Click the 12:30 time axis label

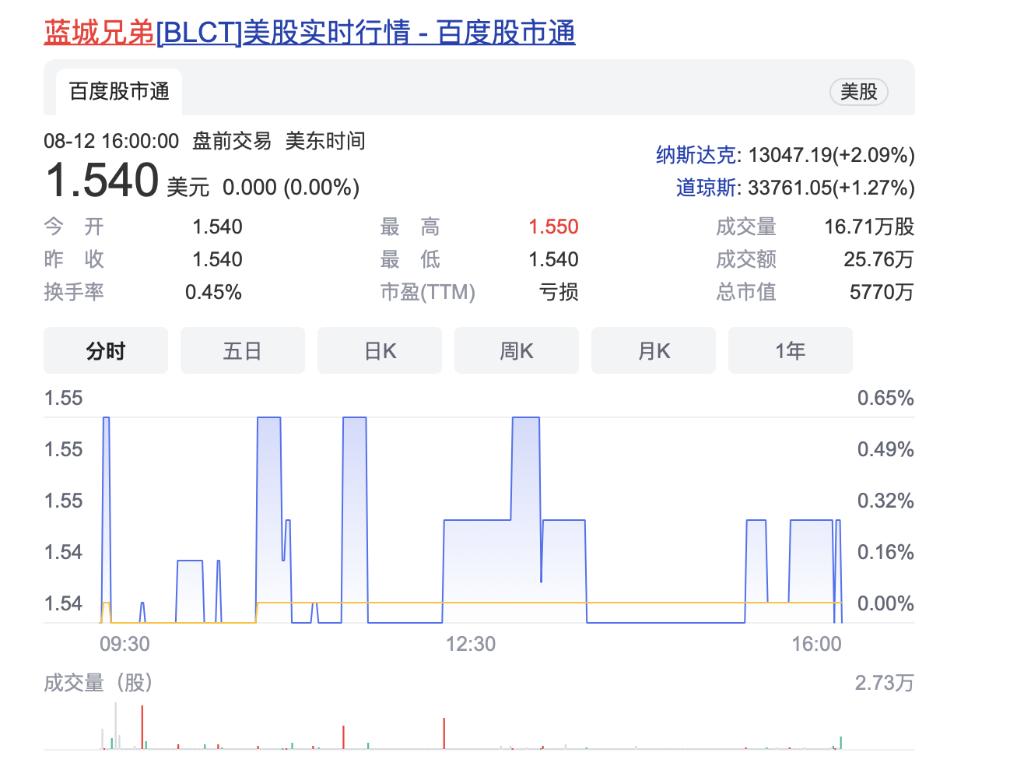(470, 644)
